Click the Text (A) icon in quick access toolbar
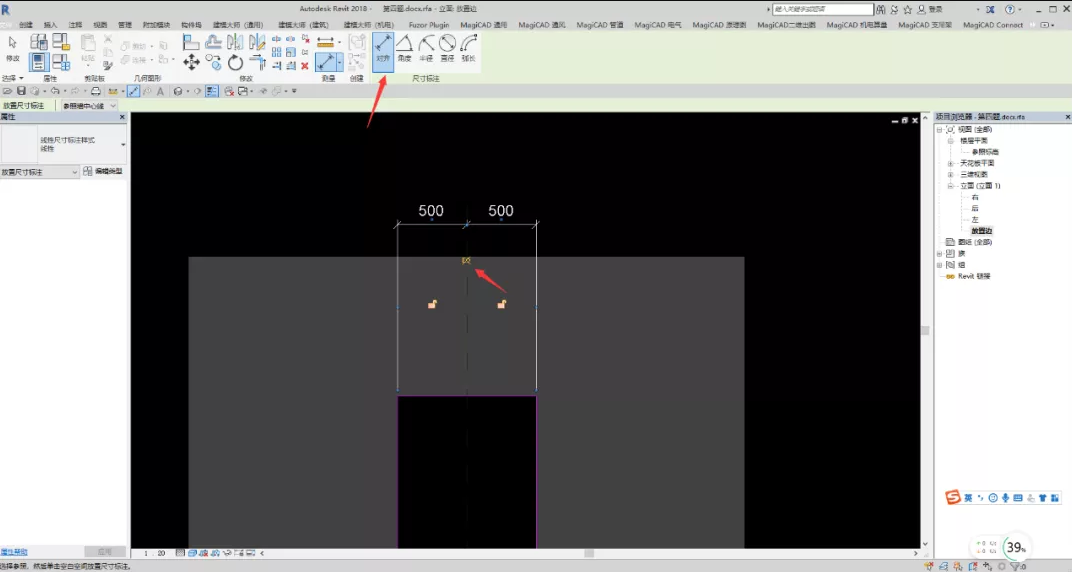The height and width of the screenshot is (572, 1072). click(160, 91)
